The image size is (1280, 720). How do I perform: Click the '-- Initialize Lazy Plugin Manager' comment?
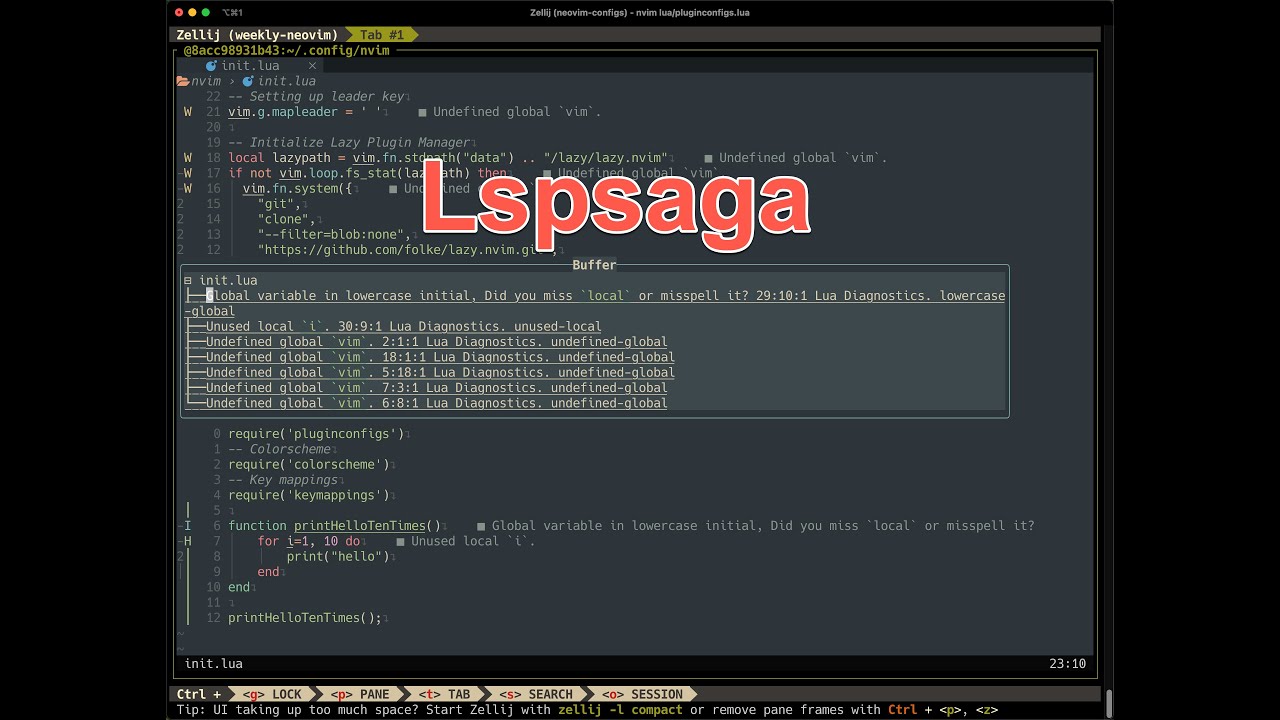pyautogui.click(x=349, y=143)
